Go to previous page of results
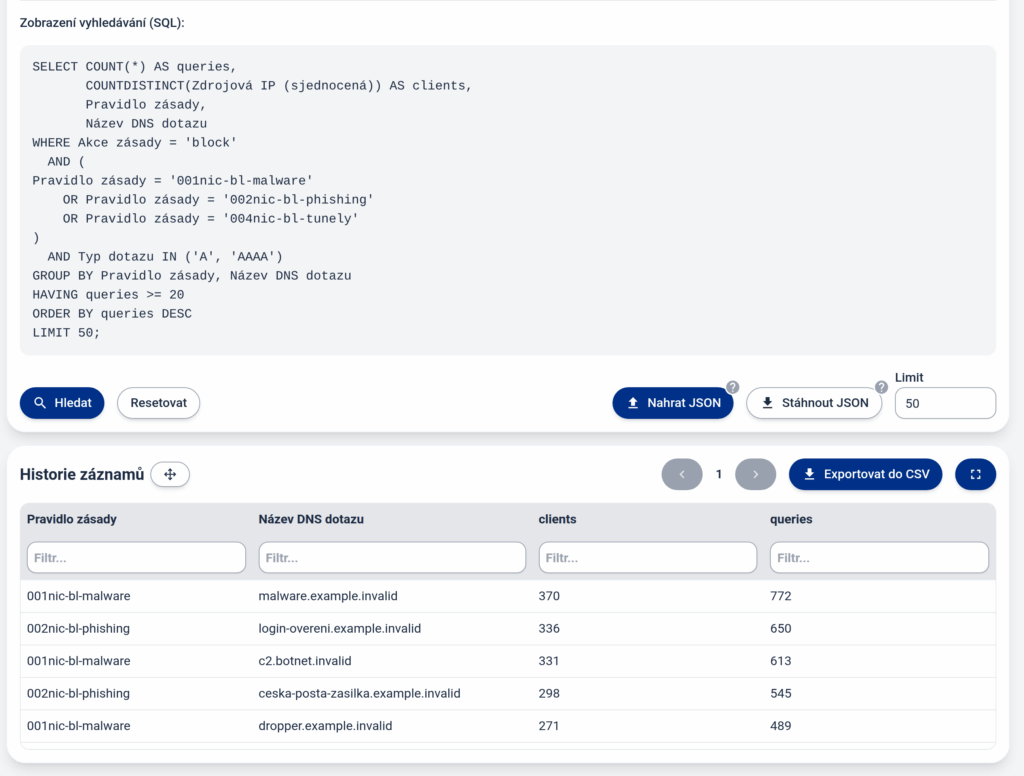This screenshot has height=776, width=1024. pyautogui.click(x=682, y=474)
